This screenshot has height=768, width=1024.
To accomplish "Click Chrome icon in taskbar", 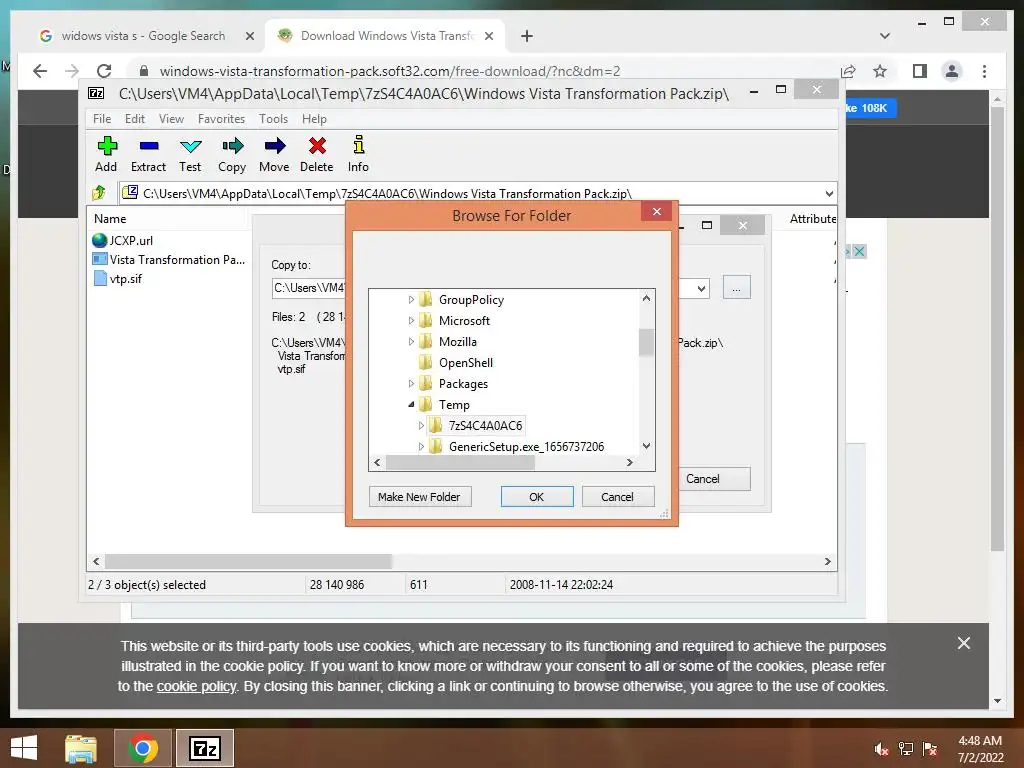I will click(142, 748).
